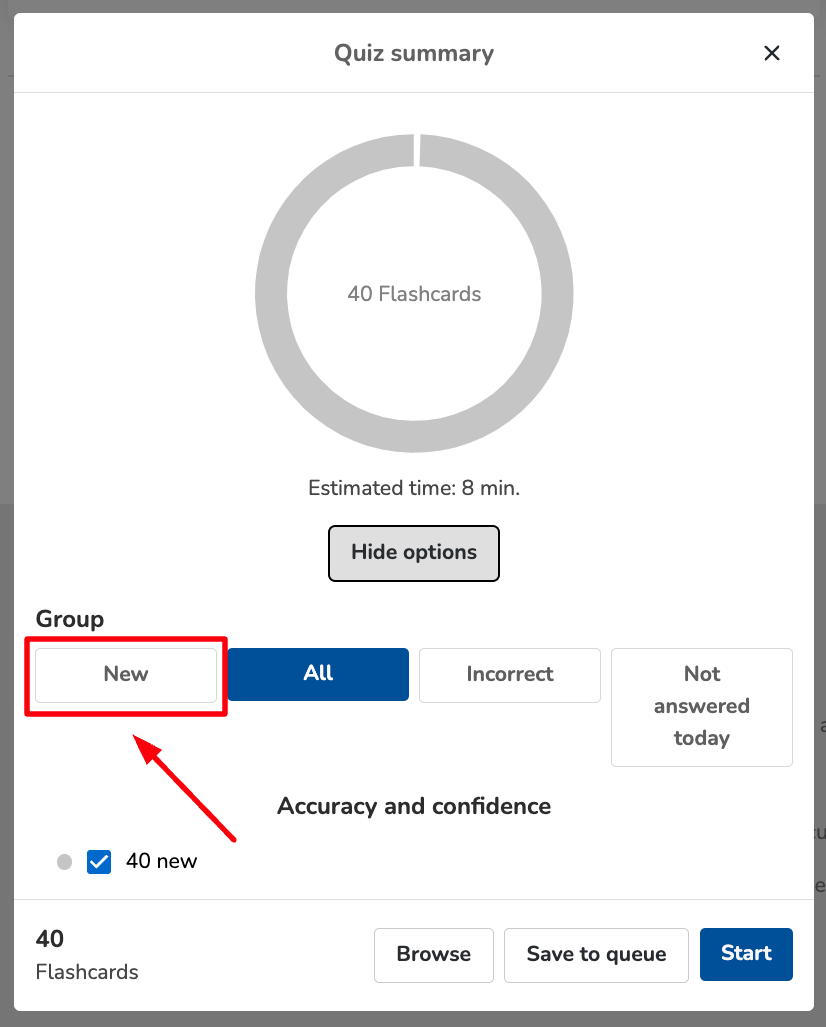
Task: Close the Quiz summary dialog
Action: point(771,53)
